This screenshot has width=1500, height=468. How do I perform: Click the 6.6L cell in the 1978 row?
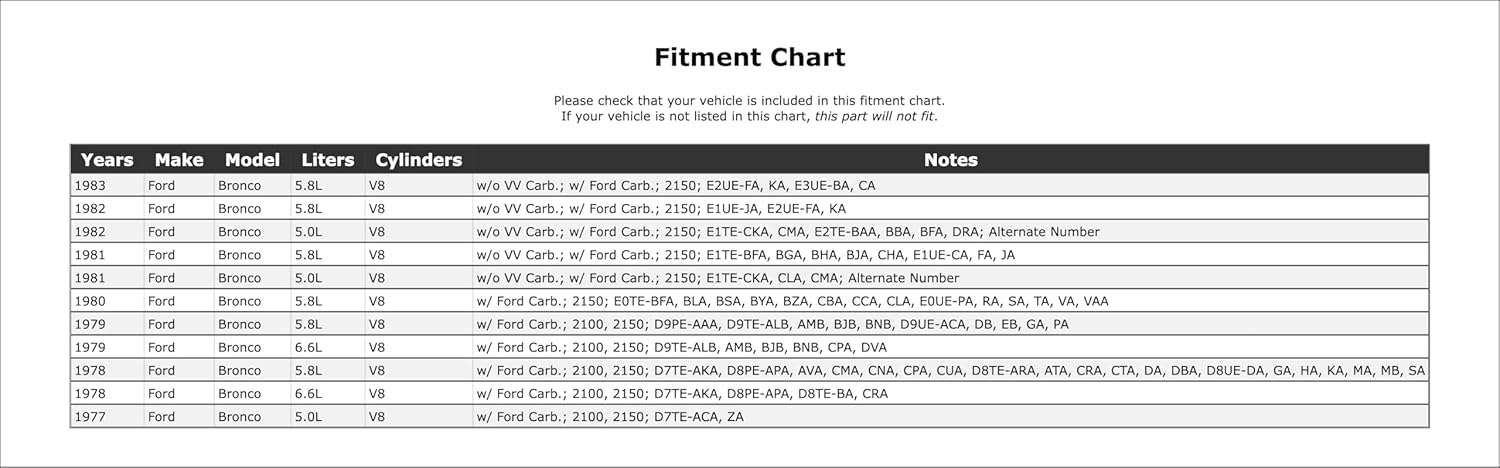[310, 394]
